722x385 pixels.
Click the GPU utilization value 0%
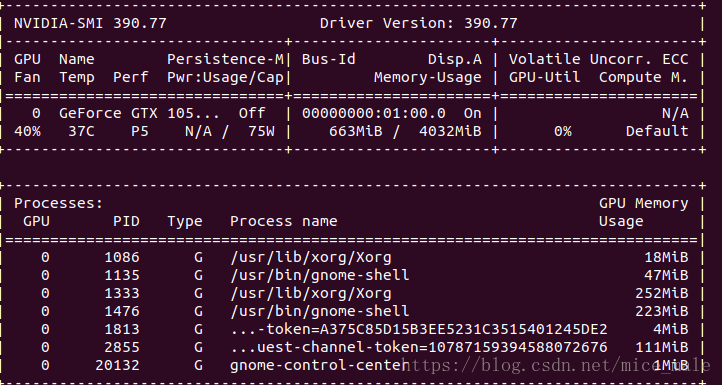563,131
